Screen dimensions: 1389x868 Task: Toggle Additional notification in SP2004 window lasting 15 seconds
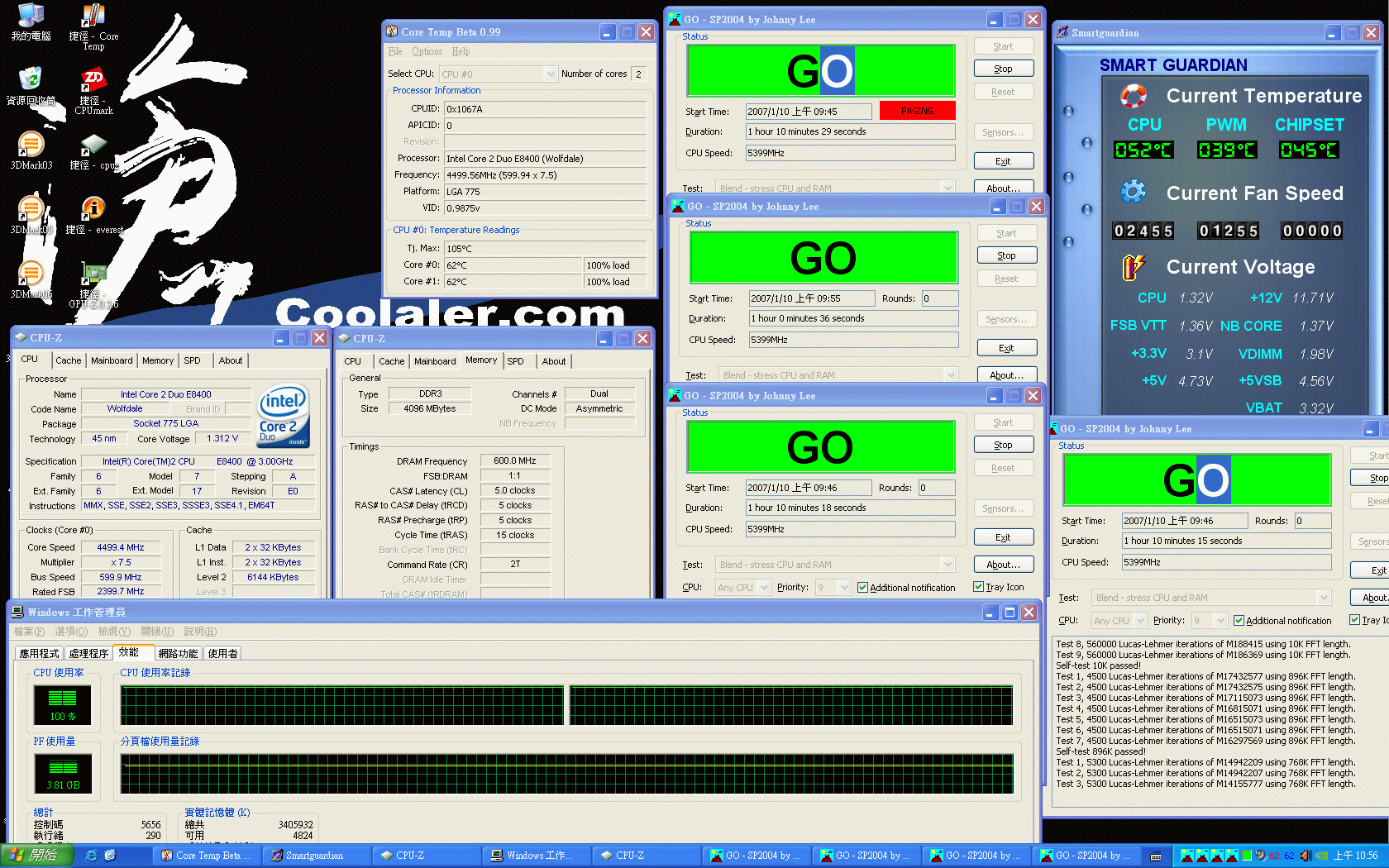click(x=1239, y=620)
